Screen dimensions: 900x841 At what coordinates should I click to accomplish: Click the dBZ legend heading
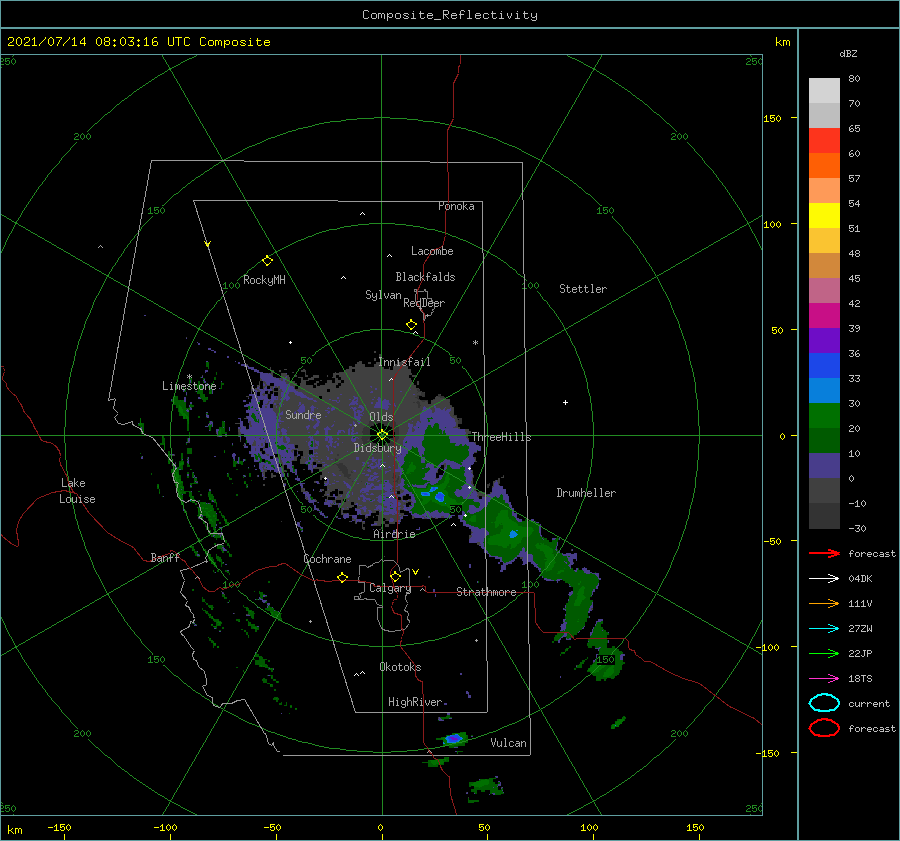coord(848,53)
